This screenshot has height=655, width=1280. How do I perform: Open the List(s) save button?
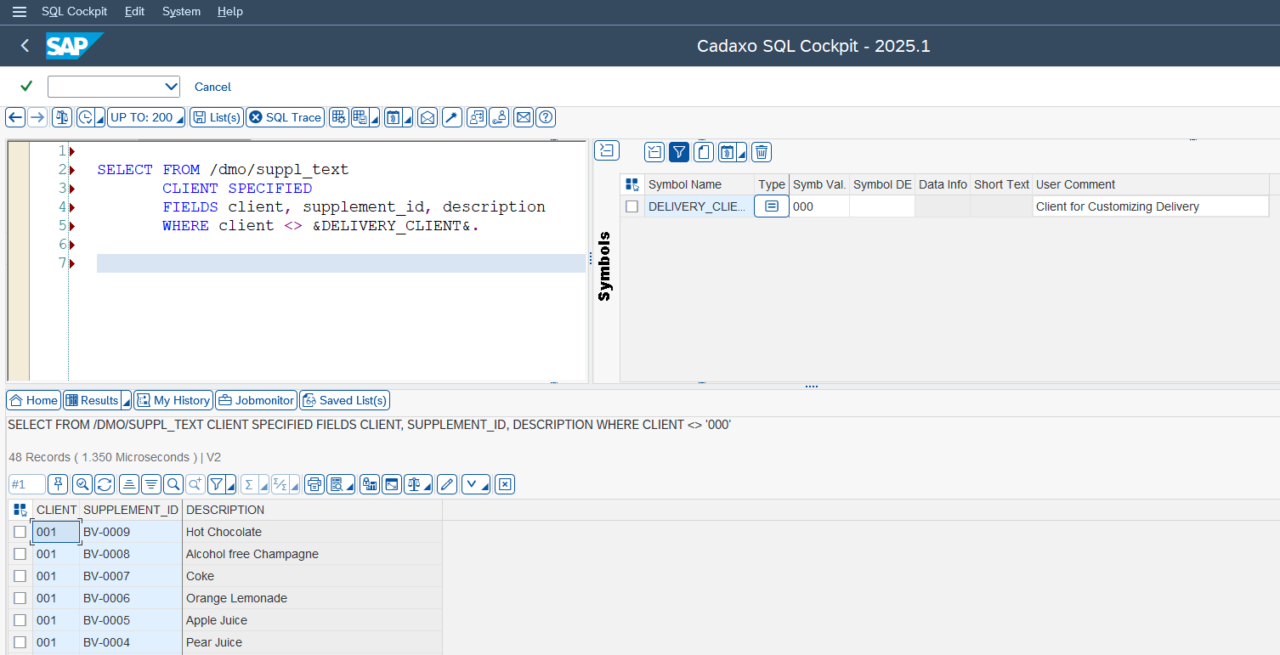(x=216, y=117)
